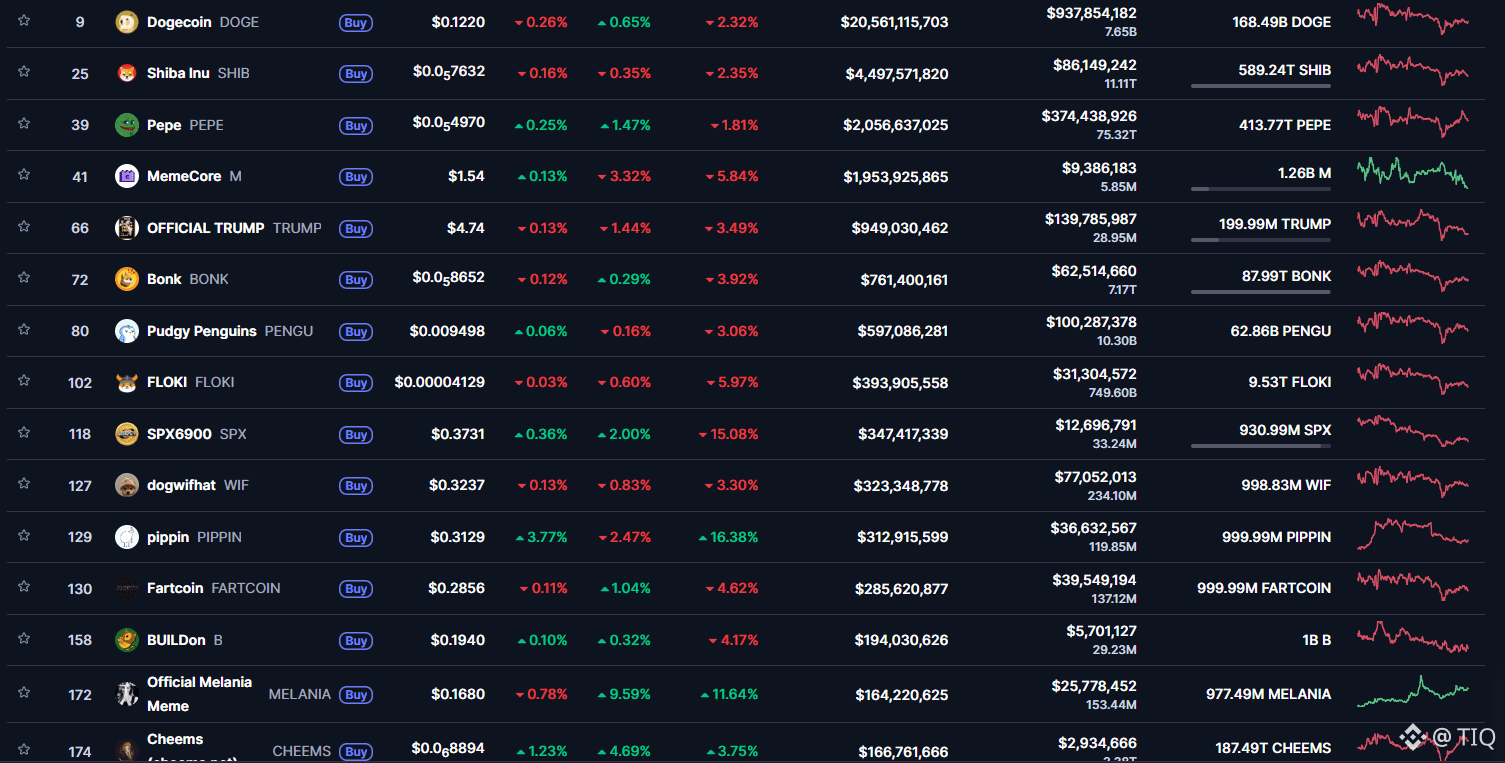1505x763 pixels.
Task: Toggle the Bonk watchlist star
Action: [24, 278]
